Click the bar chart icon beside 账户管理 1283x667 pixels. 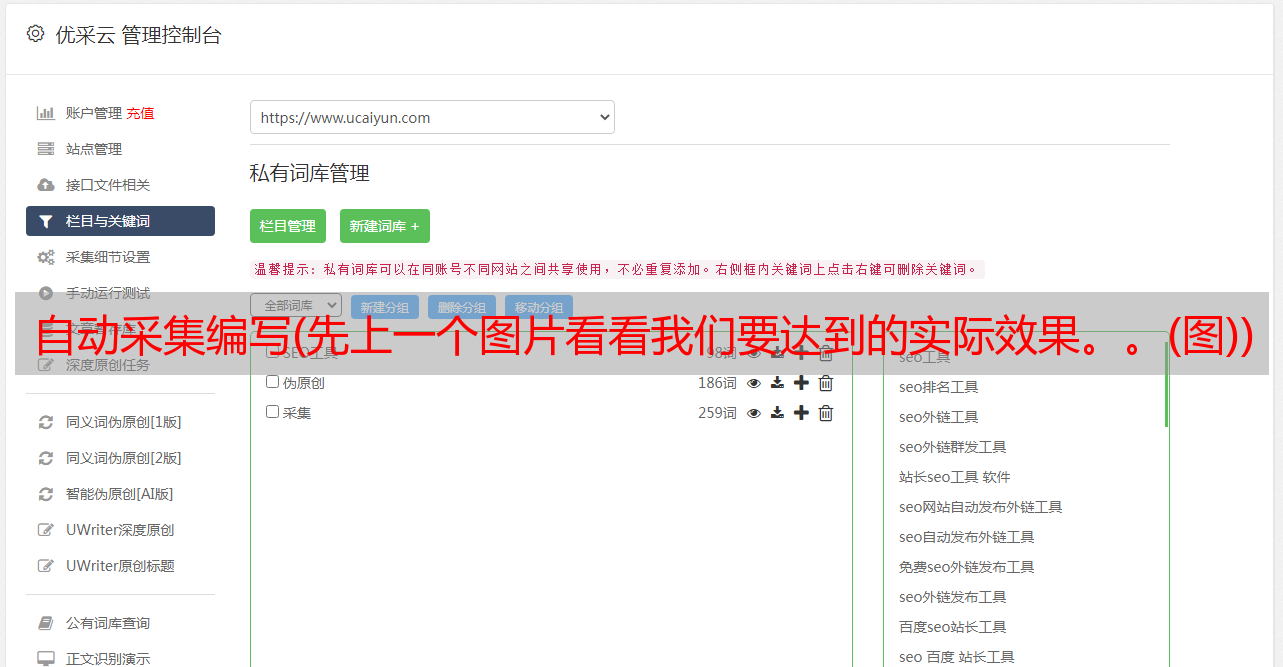coord(46,113)
